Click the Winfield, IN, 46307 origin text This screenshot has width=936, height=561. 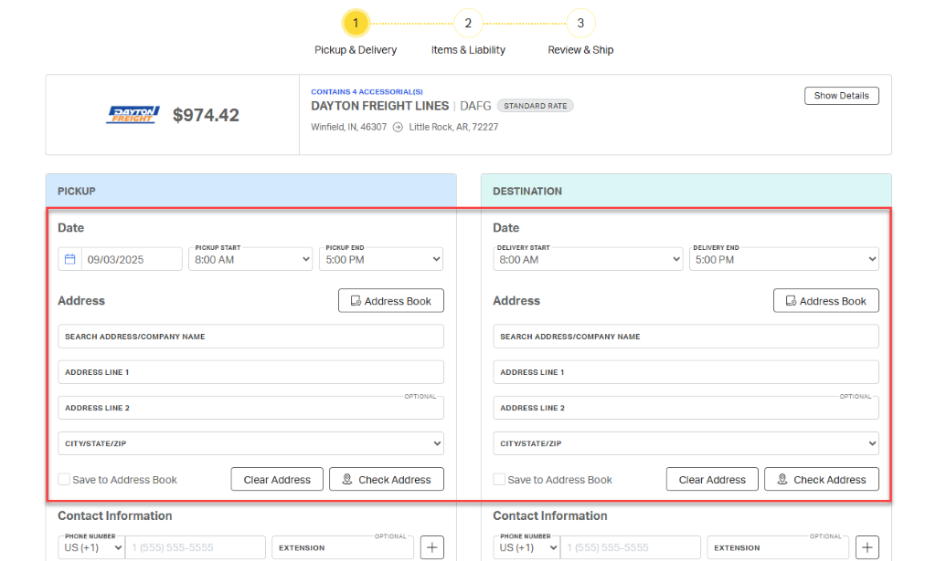[349, 127]
